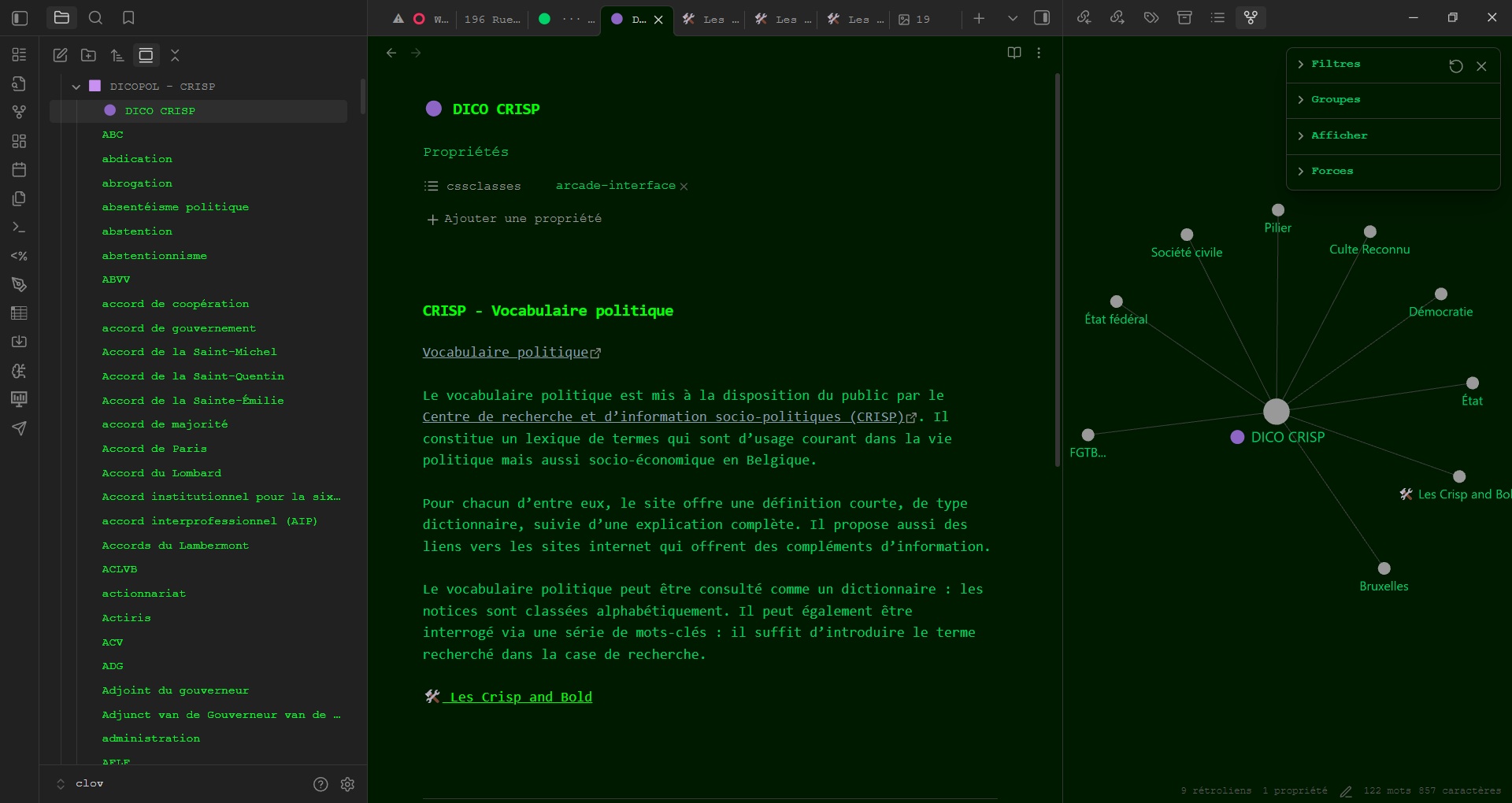This screenshot has height=803, width=1512.
Task: Expand the Filtres section
Action: pyautogui.click(x=1336, y=64)
